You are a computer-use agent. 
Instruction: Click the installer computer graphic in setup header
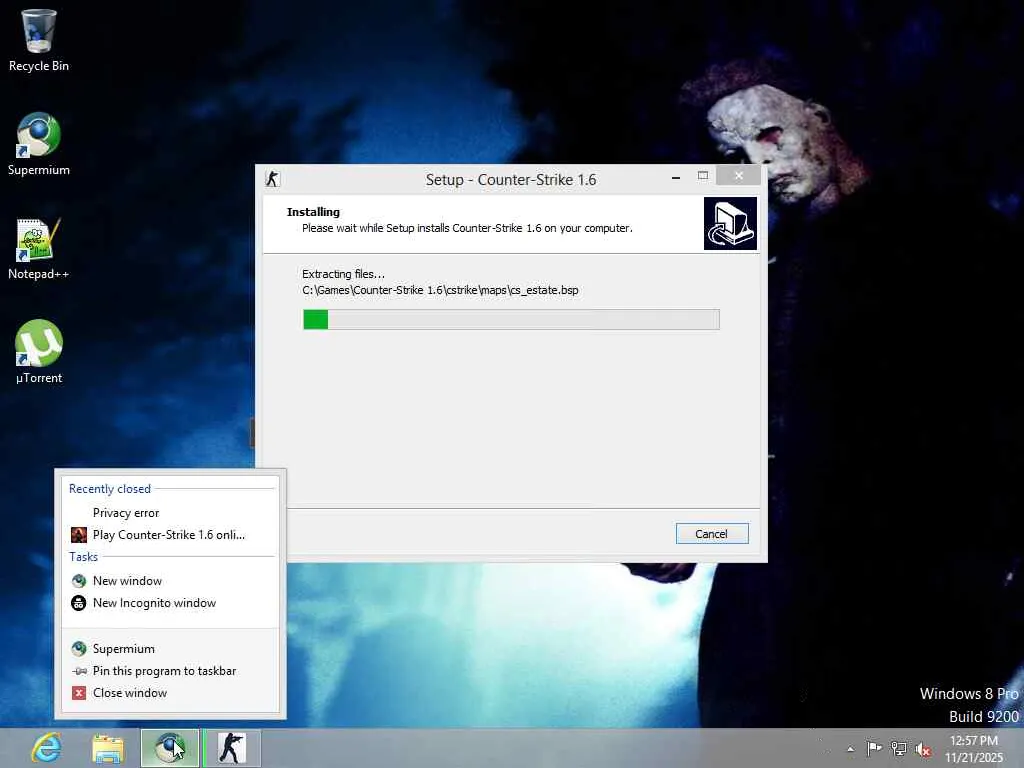point(730,223)
